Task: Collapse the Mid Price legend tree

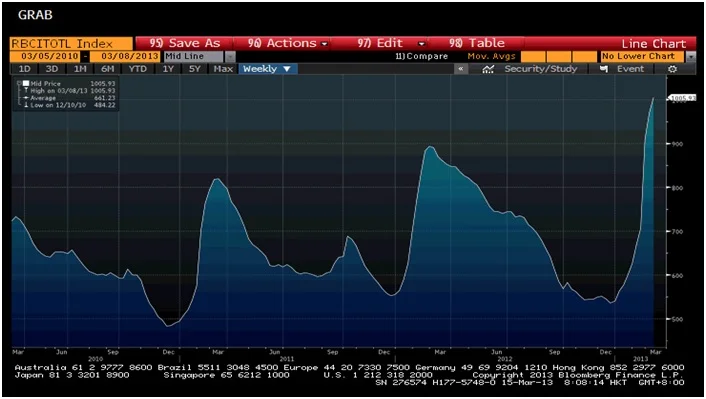Action: (19, 83)
